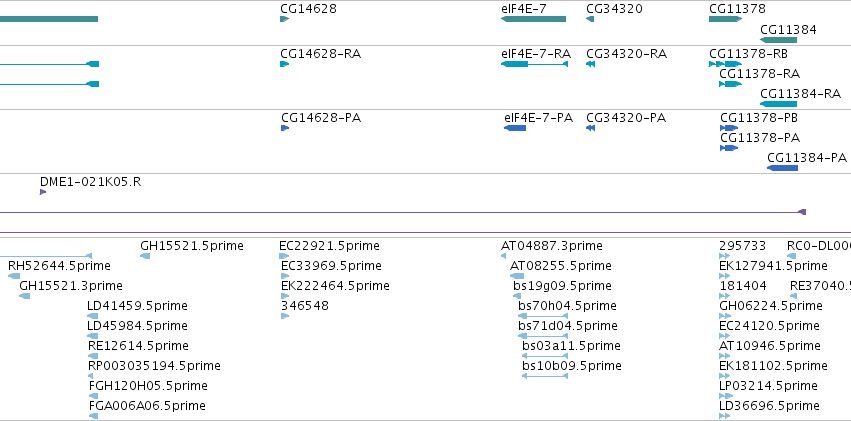The height and width of the screenshot is (421, 851).
Task: Select the eIF4E-7 gene bar
Action: point(533,19)
